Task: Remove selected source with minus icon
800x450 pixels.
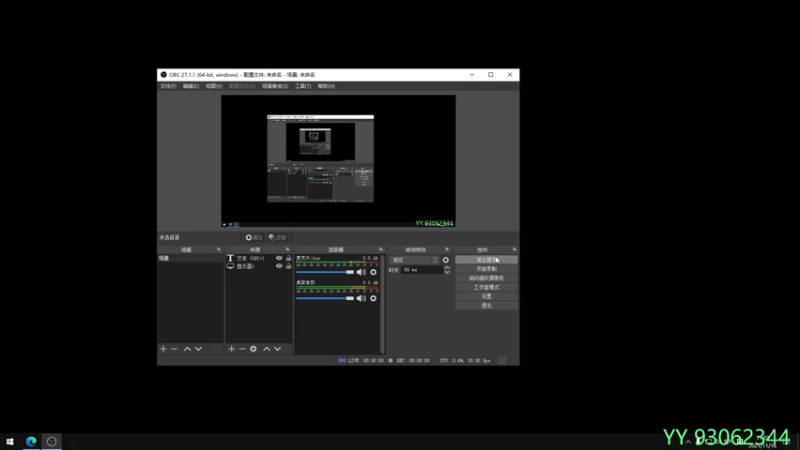Action: pos(242,349)
